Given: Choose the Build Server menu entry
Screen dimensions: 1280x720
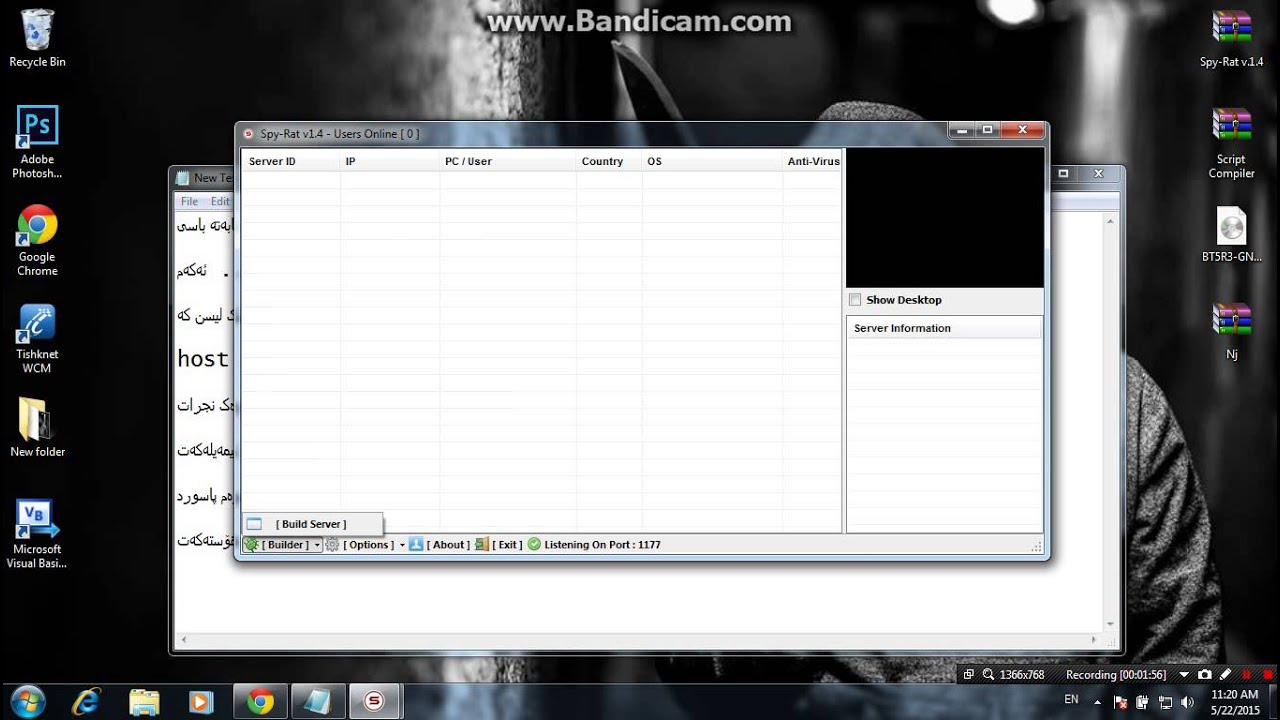Looking at the screenshot, I should [x=312, y=524].
